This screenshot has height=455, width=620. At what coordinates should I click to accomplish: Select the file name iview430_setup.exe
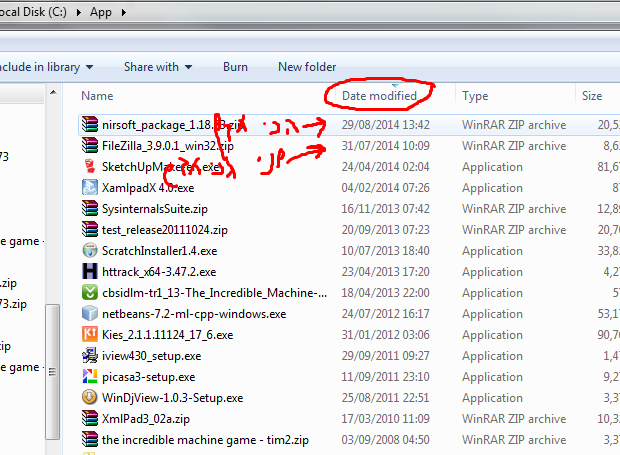(x=151, y=356)
